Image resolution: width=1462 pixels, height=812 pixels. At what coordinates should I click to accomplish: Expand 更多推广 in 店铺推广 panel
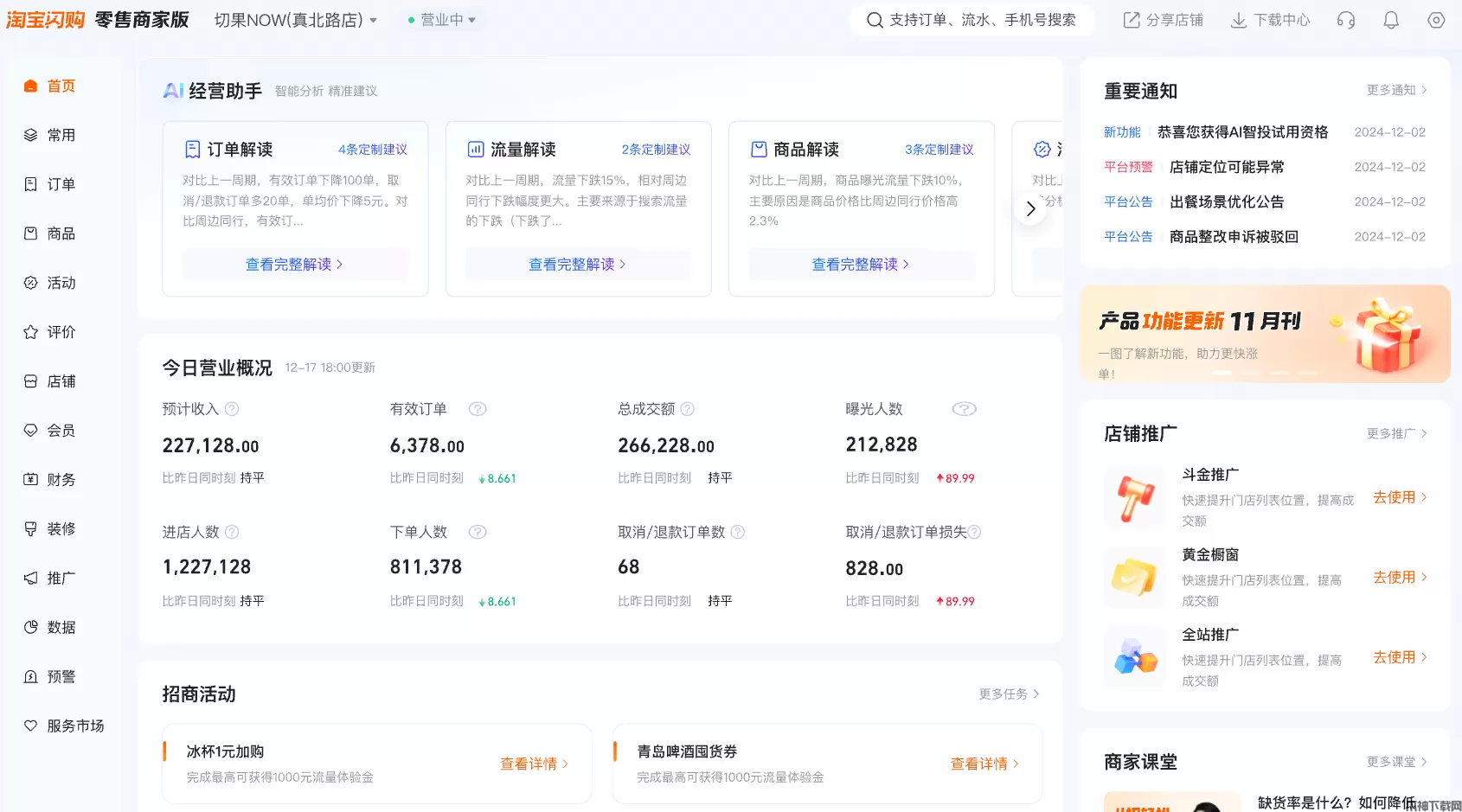(1396, 433)
